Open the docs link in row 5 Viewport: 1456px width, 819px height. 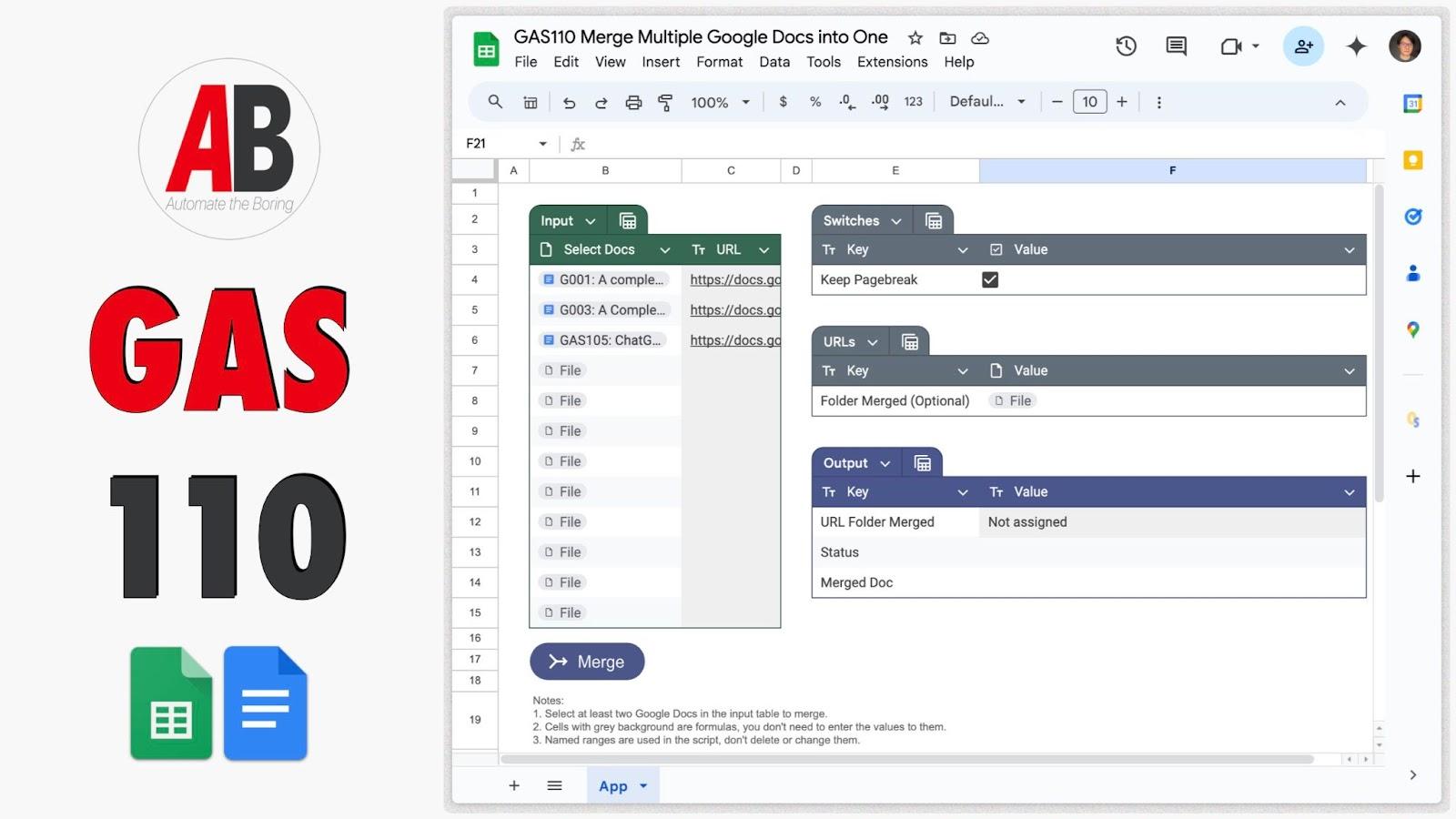pyautogui.click(x=734, y=309)
